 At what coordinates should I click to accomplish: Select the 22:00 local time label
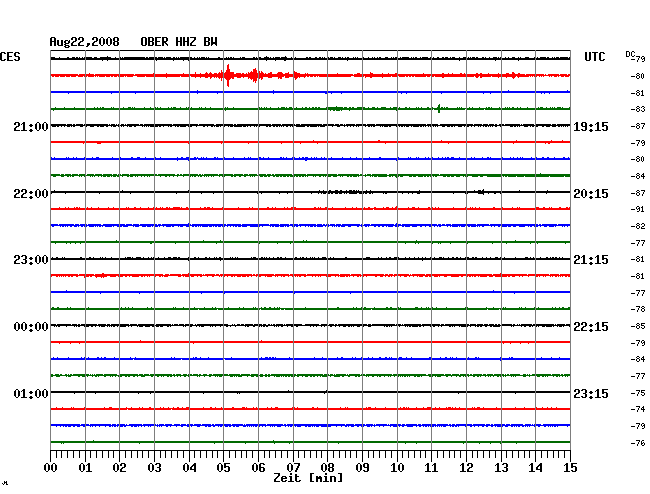click(x=31, y=194)
